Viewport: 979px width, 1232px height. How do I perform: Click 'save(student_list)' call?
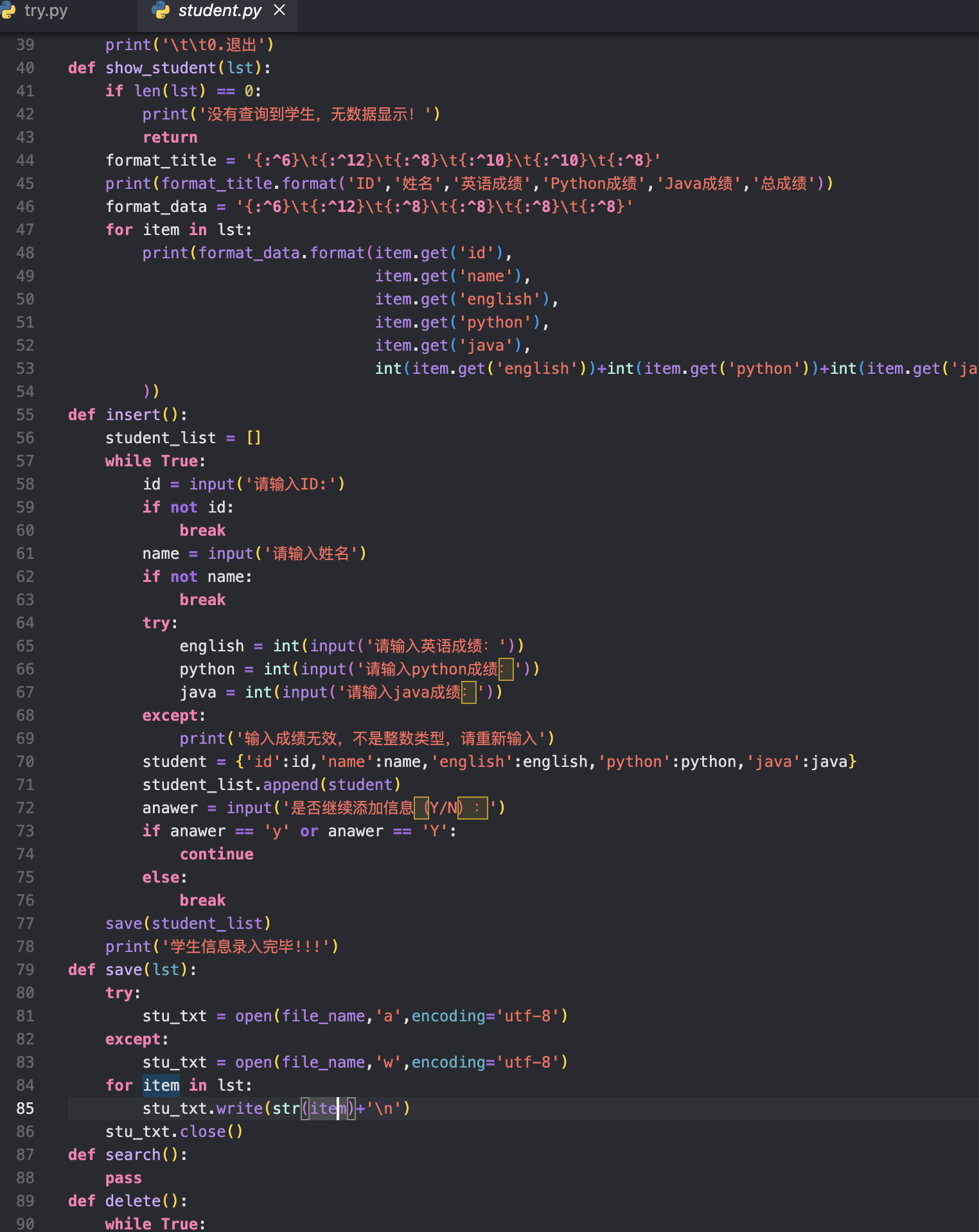coord(188,924)
